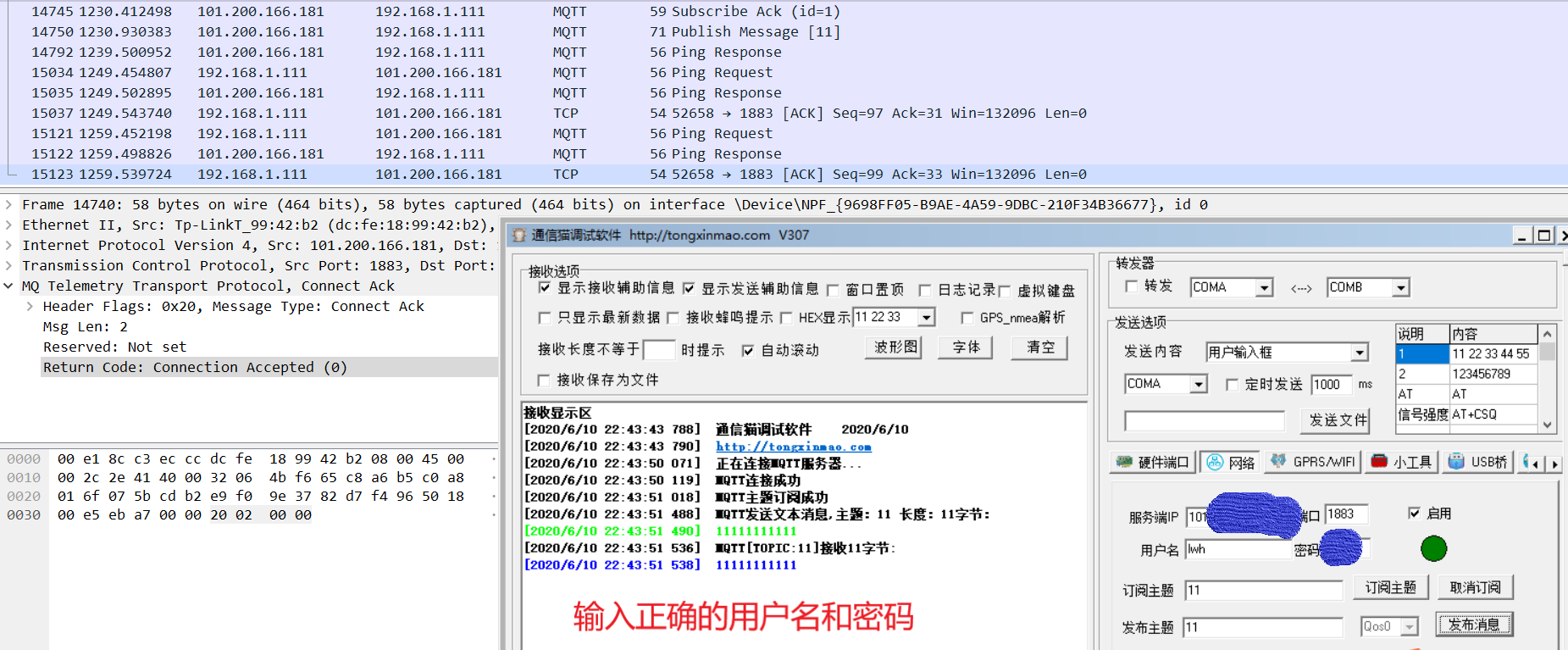Click the 发送文件 send file button
This screenshot has width=1568, height=650.
pyautogui.click(x=1338, y=420)
